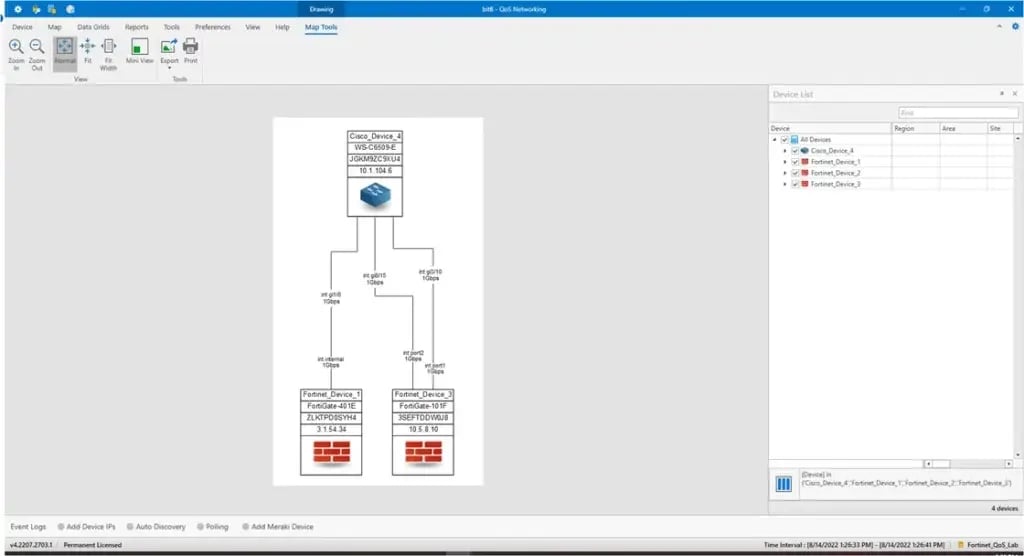Open the Data Grids menu
Viewport: 1024px width, 556px height.
pyautogui.click(x=93, y=27)
